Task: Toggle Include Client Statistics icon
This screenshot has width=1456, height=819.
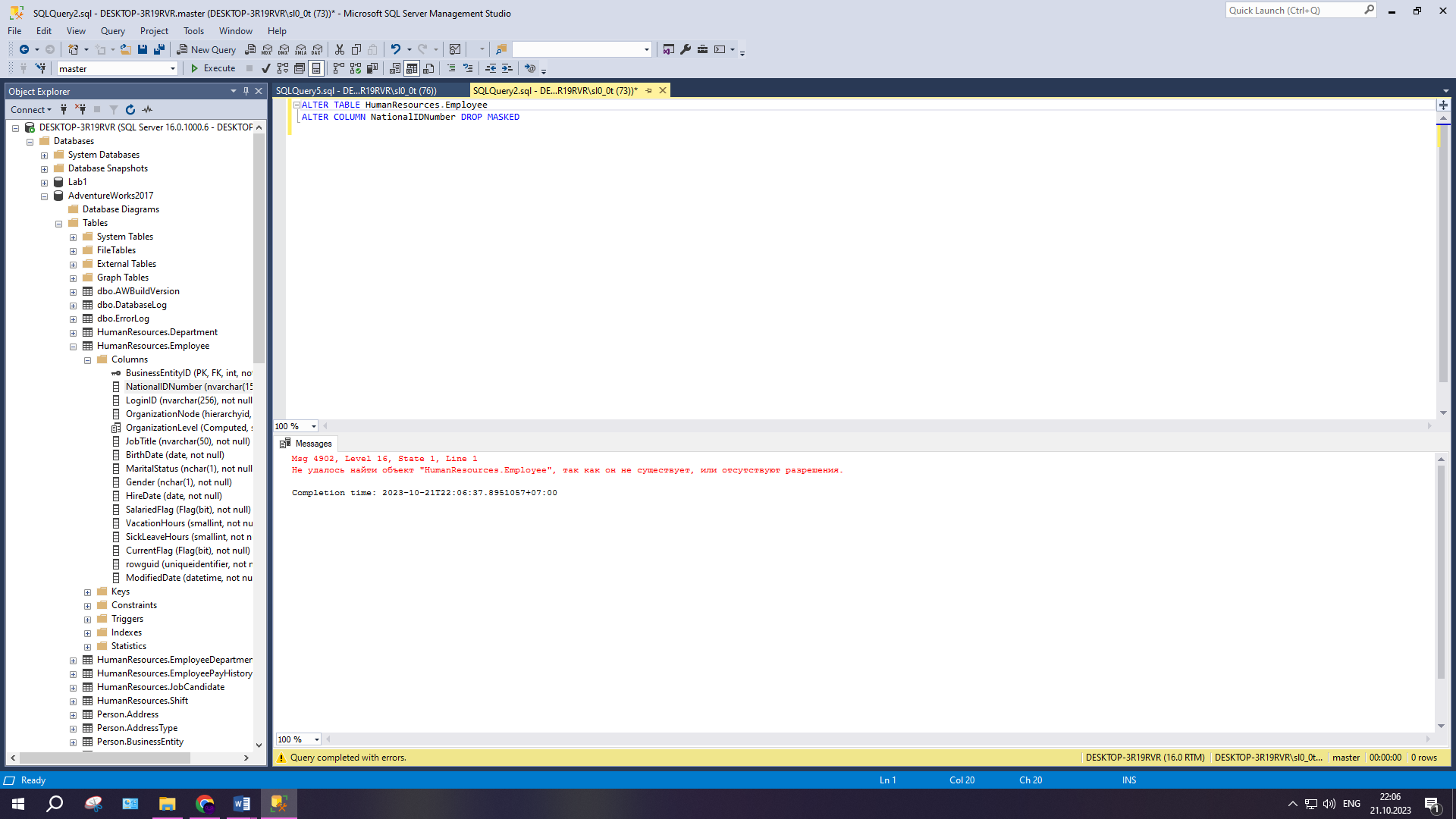Action: click(x=372, y=68)
